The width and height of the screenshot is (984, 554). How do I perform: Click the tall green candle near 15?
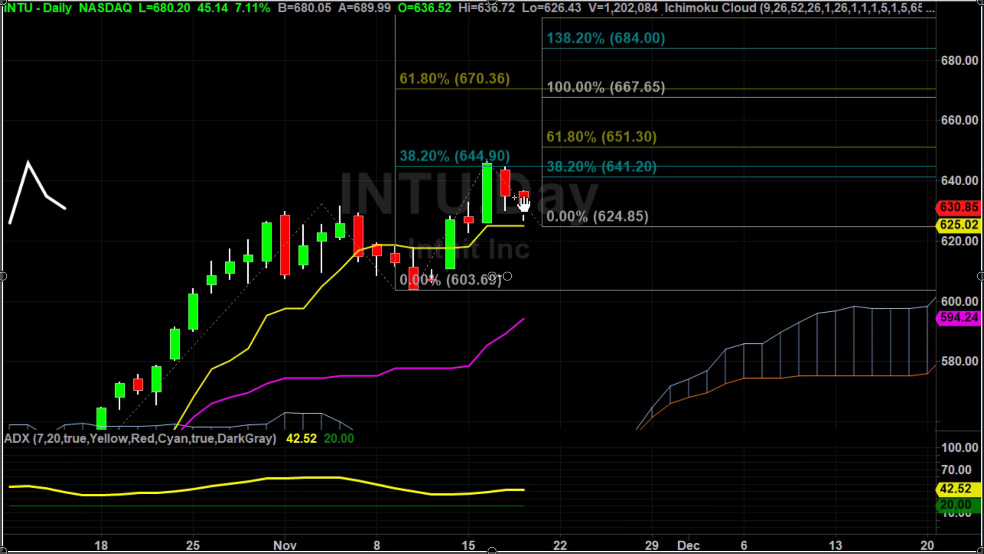(x=487, y=193)
